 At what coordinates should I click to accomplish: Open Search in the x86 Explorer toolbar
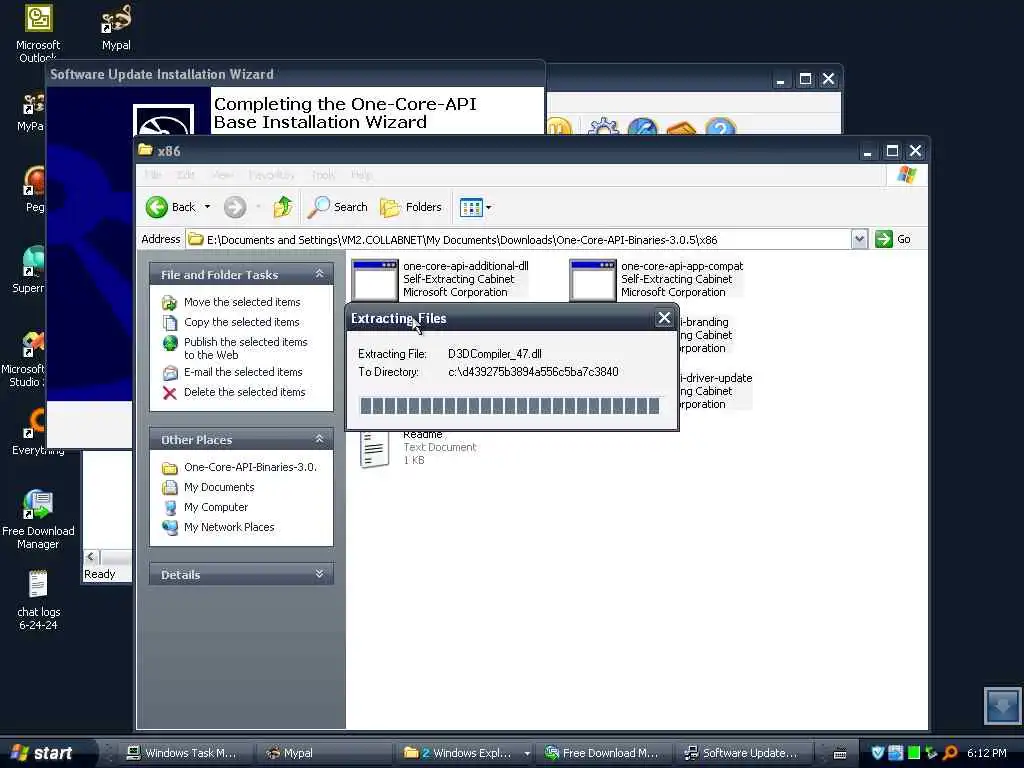coord(338,207)
